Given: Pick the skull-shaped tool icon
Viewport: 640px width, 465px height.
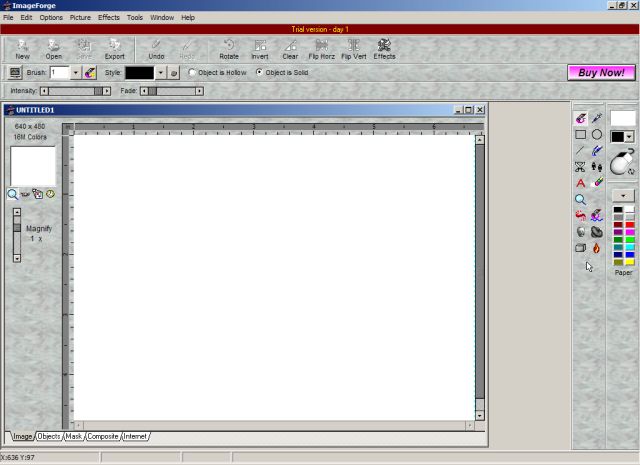Looking at the screenshot, I should (x=580, y=231).
